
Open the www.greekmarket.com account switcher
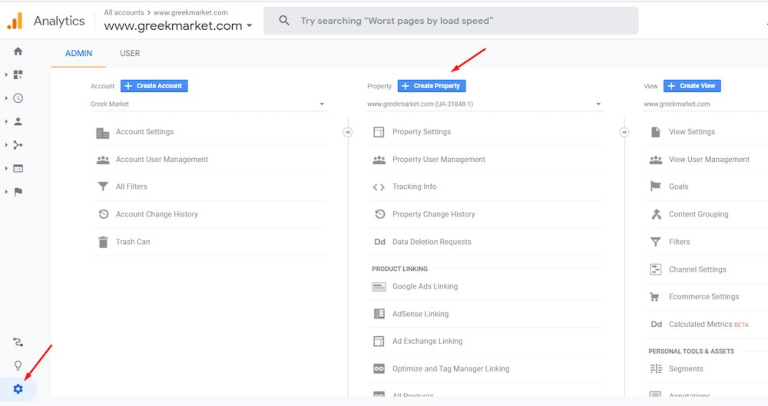tap(178, 26)
